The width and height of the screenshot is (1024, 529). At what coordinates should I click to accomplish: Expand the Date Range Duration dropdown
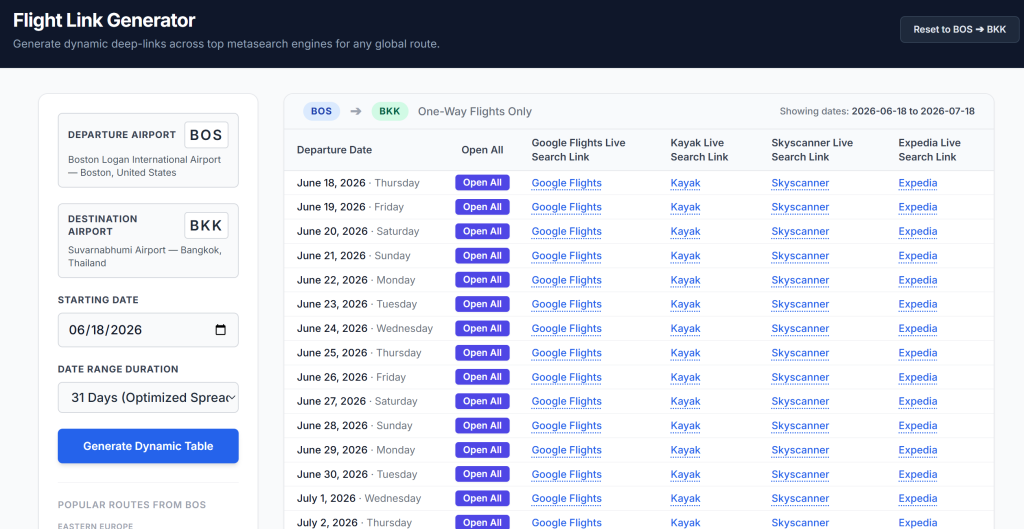[148, 397]
